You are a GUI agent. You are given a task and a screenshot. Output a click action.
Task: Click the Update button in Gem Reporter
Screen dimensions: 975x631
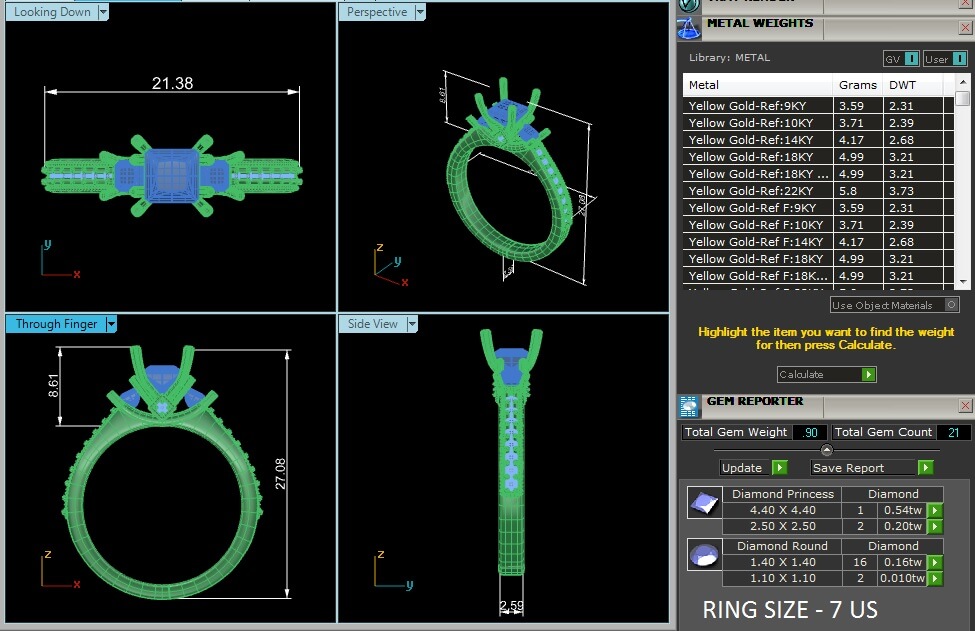click(x=745, y=467)
